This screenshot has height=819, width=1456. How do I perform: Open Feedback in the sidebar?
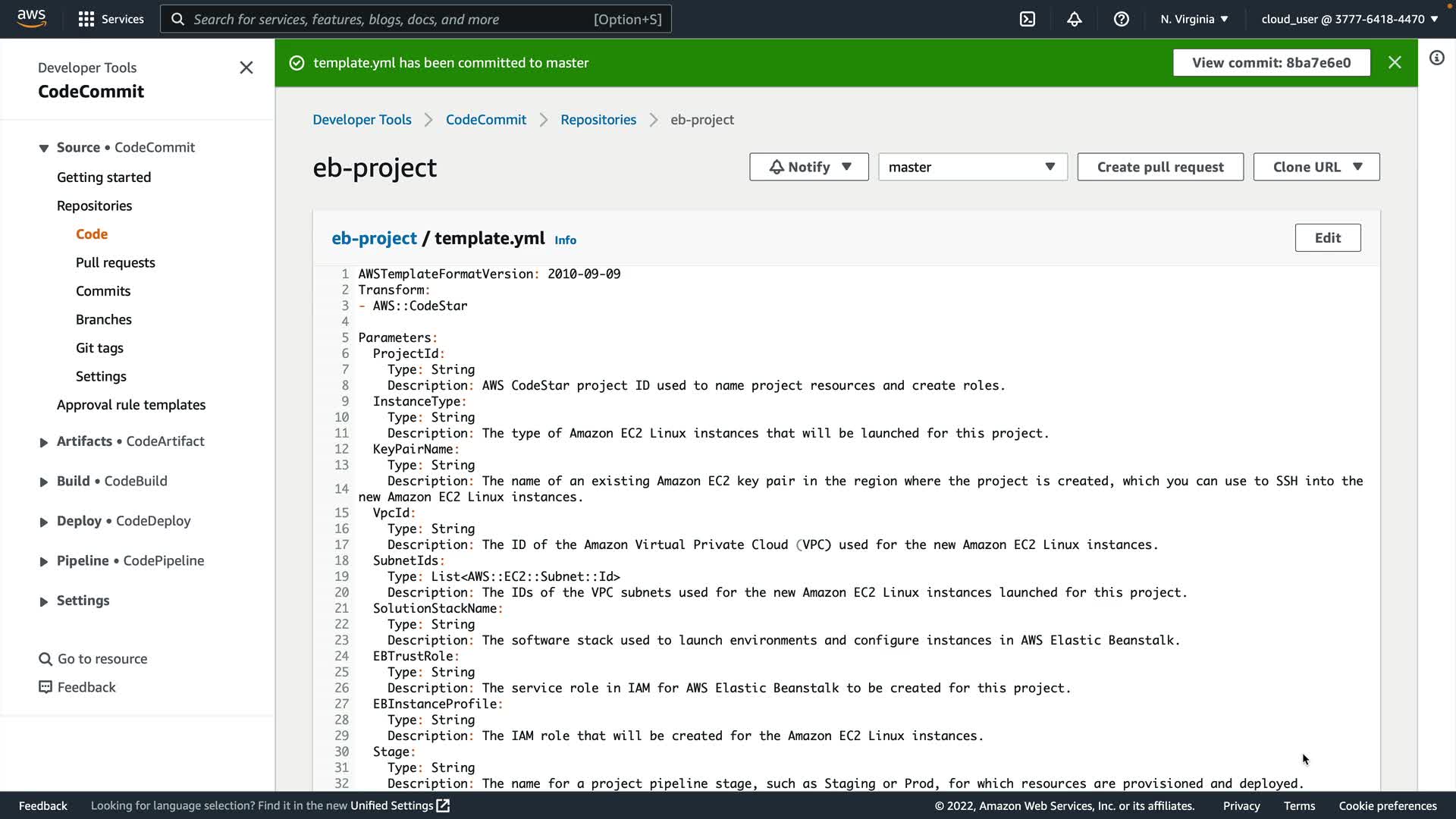point(86,687)
